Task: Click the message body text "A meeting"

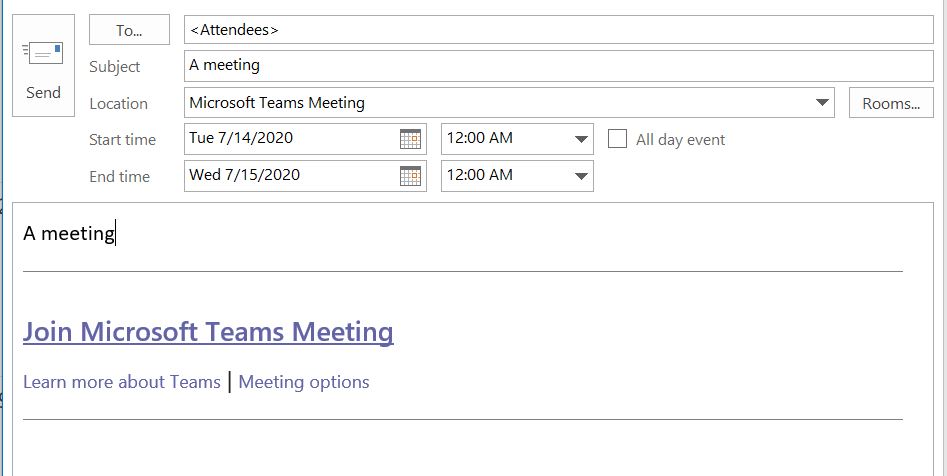Action: coord(69,233)
